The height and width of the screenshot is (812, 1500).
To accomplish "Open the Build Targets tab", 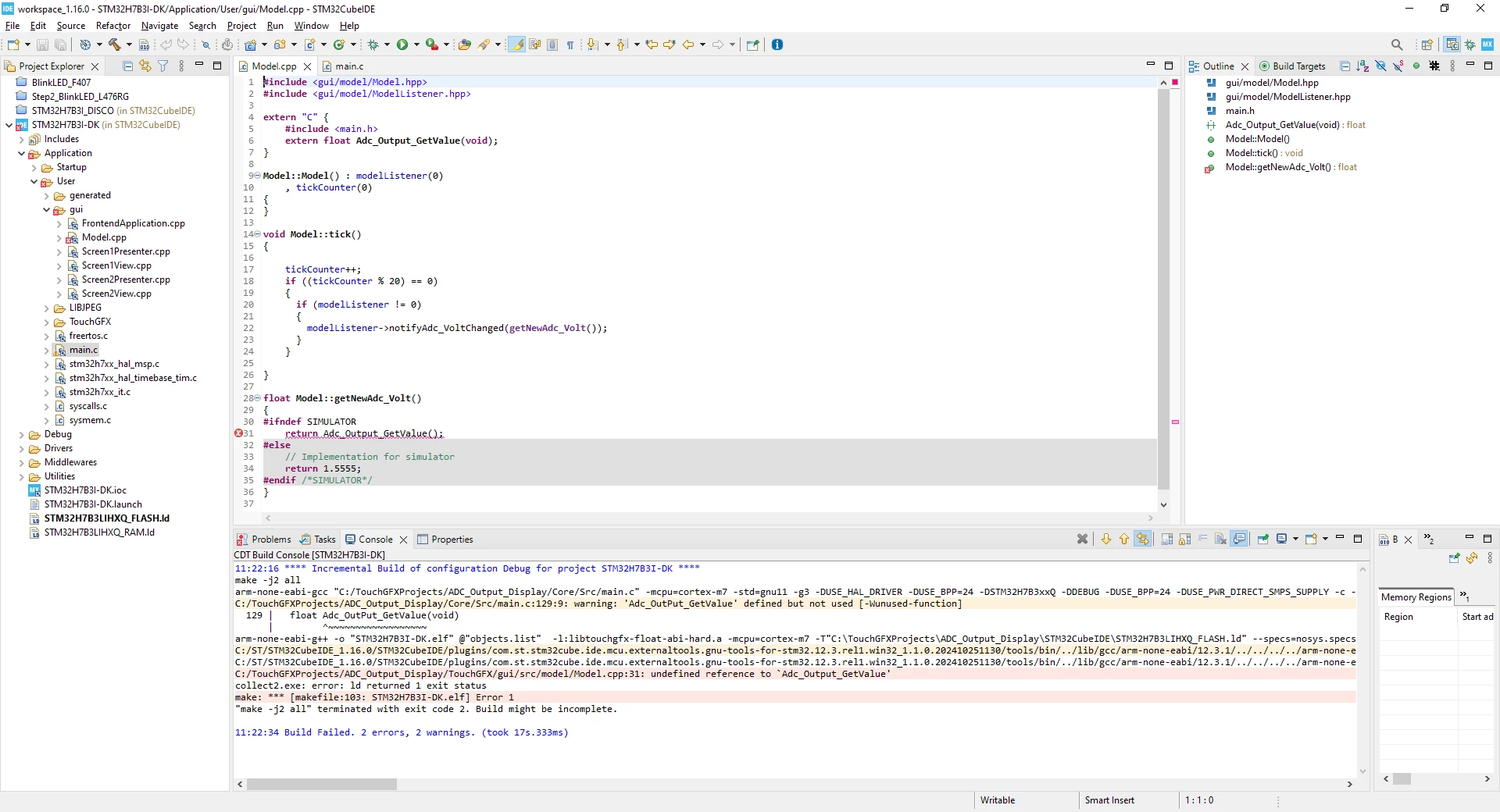I will tap(1292, 66).
